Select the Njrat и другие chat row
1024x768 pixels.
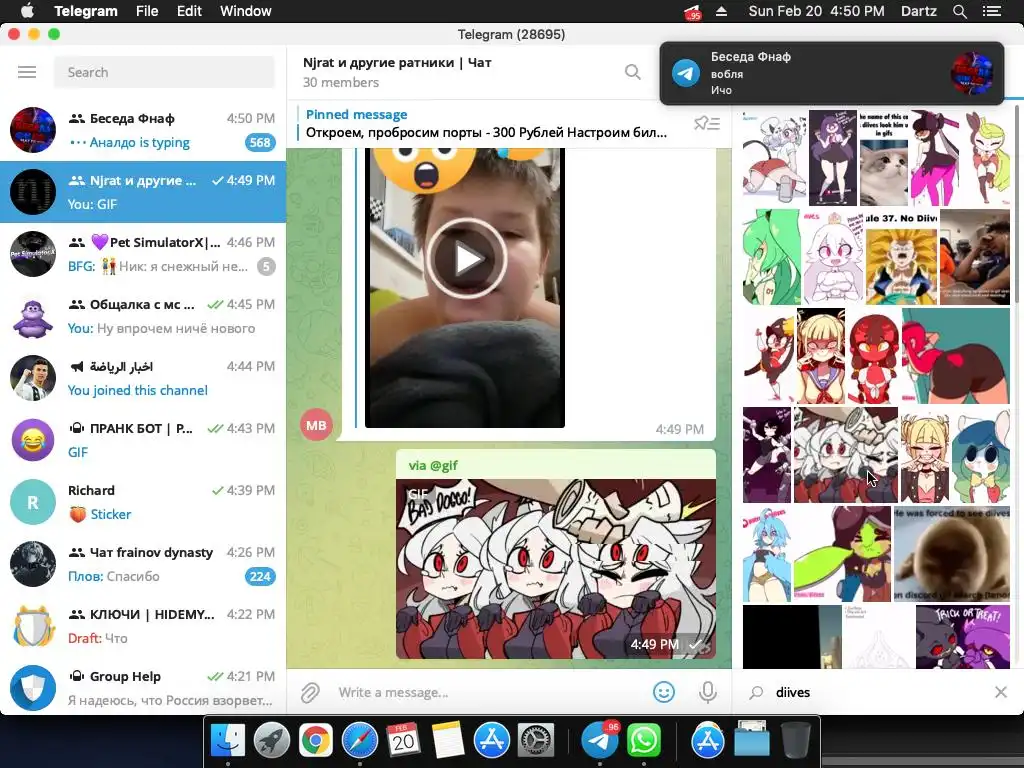pyautogui.click(x=143, y=192)
